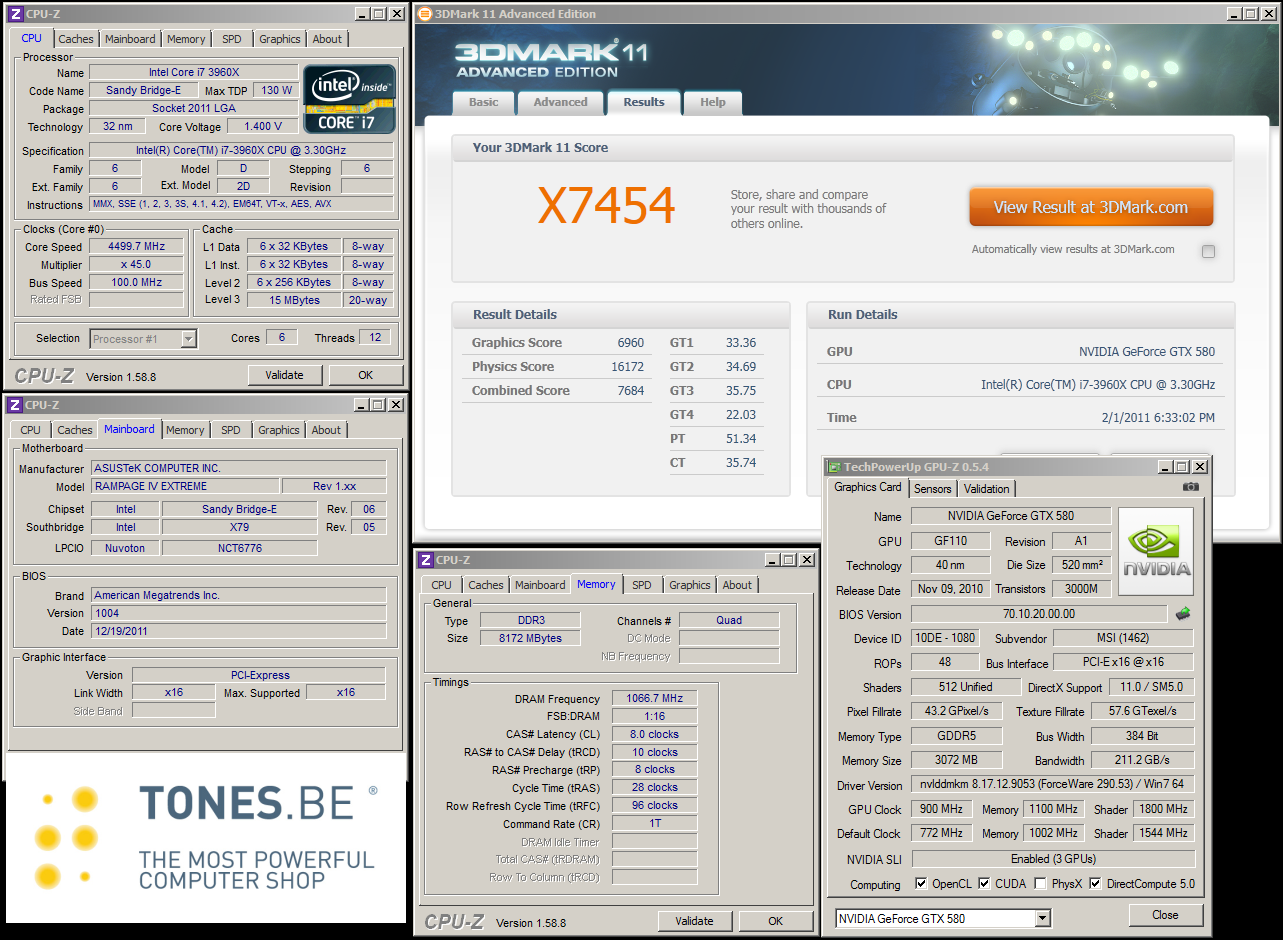The width and height of the screenshot is (1283, 940).
Task: Click the NVIDIA SLI field 'Enabled (3 GPUs)'
Action: tap(1053, 859)
